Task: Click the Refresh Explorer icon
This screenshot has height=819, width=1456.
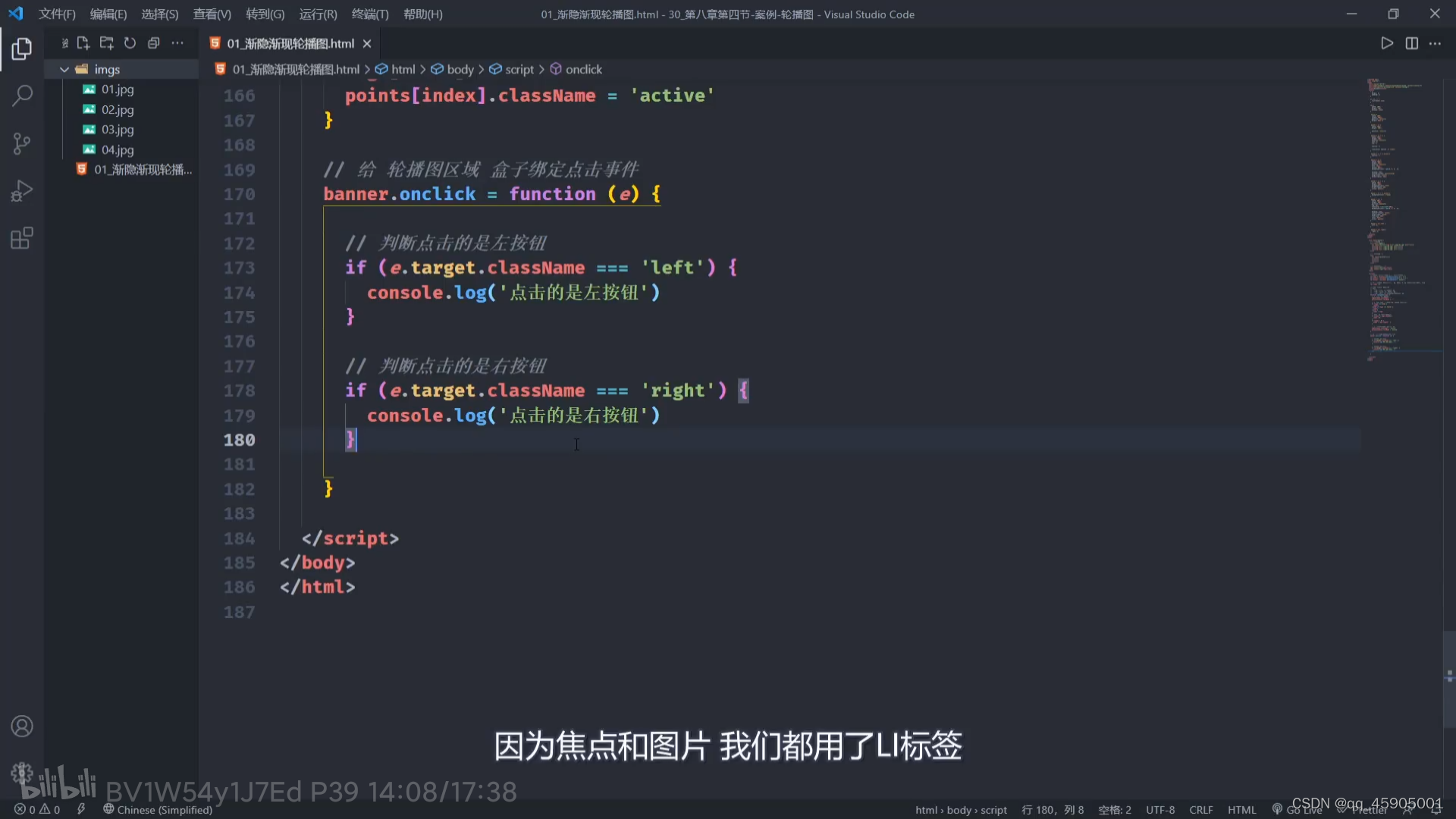Action: tap(130, 43)
